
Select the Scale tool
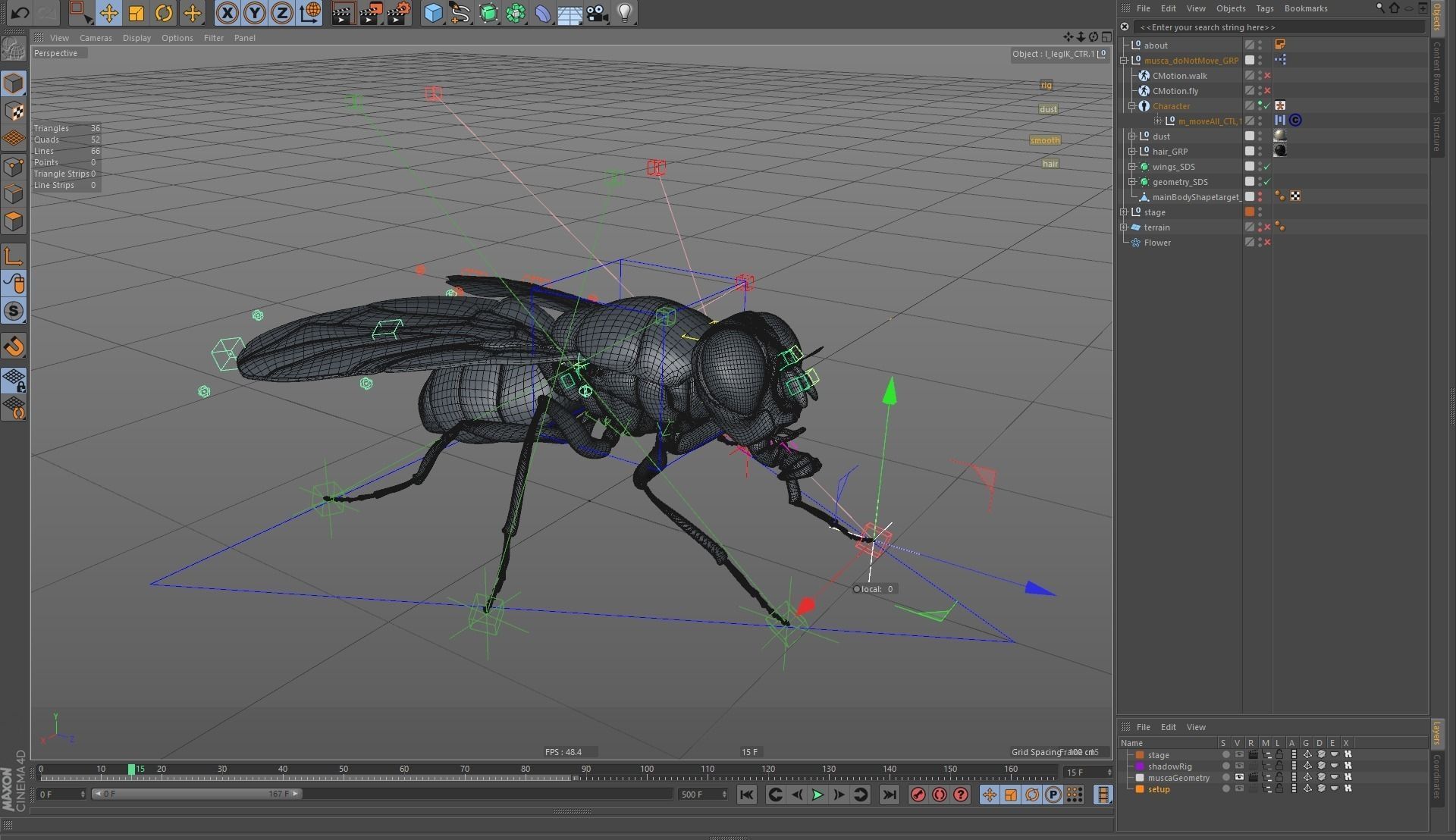(x=137, y=13)
